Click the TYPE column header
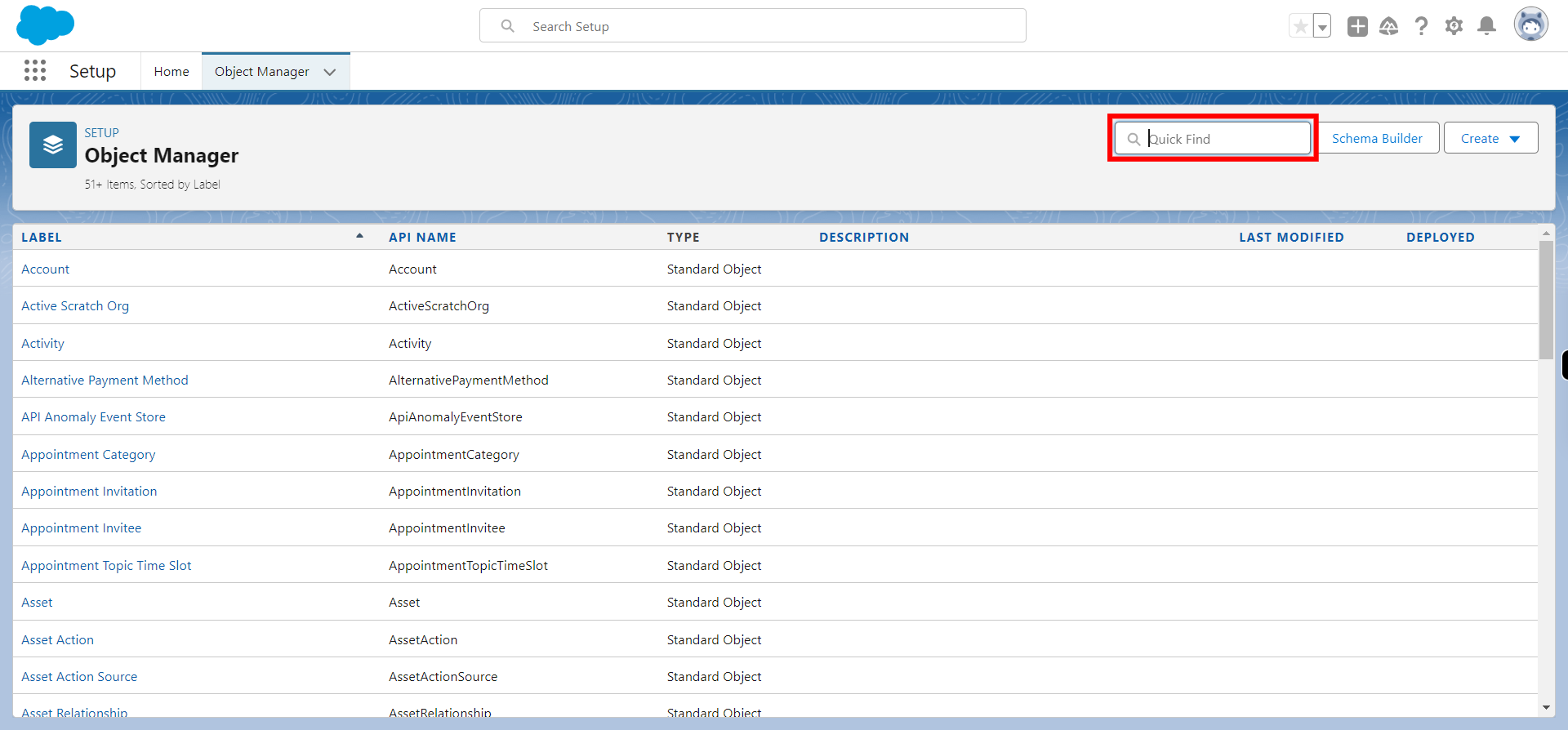This screenshot has height=730, width=1568. [683, 237]
